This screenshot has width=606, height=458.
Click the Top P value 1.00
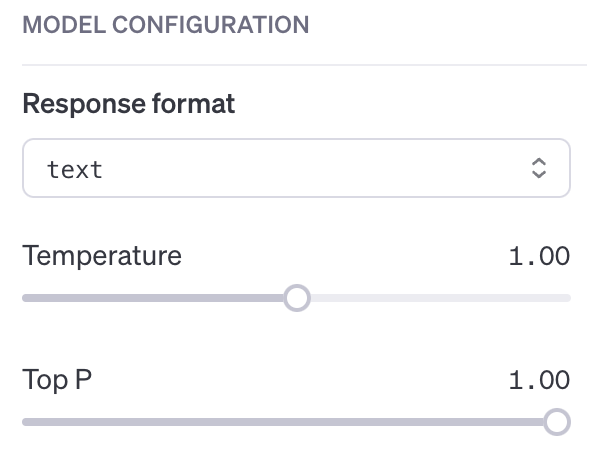tap(539, 380)
